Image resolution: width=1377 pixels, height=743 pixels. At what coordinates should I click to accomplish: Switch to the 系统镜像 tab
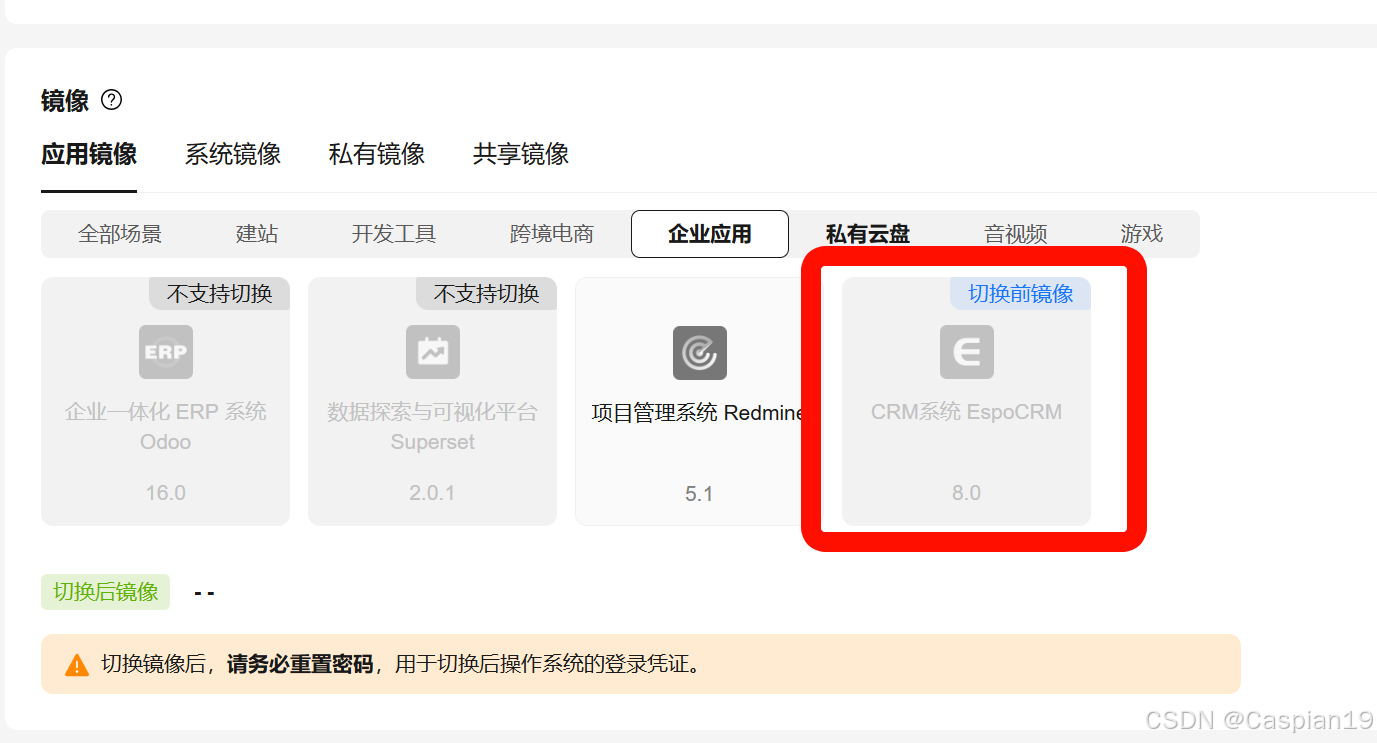(x=233, y=154)
